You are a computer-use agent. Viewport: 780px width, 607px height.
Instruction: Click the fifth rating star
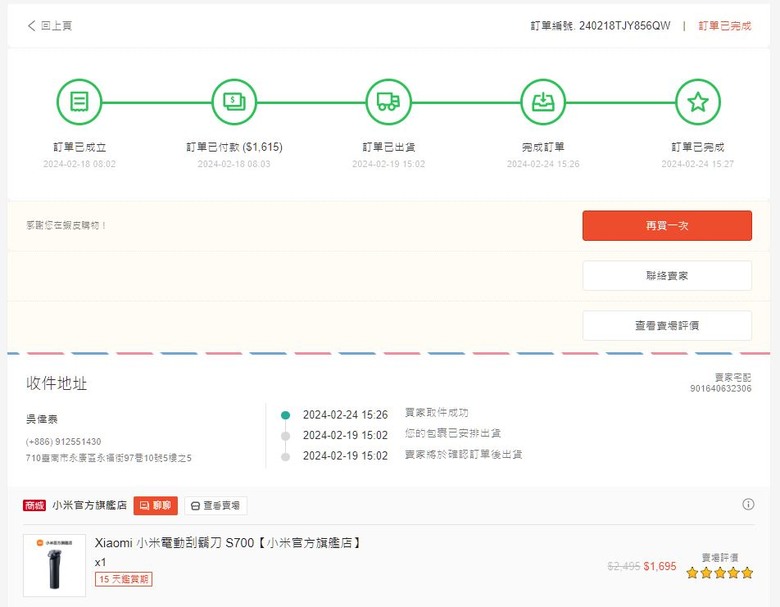click(x=747, y=573)
